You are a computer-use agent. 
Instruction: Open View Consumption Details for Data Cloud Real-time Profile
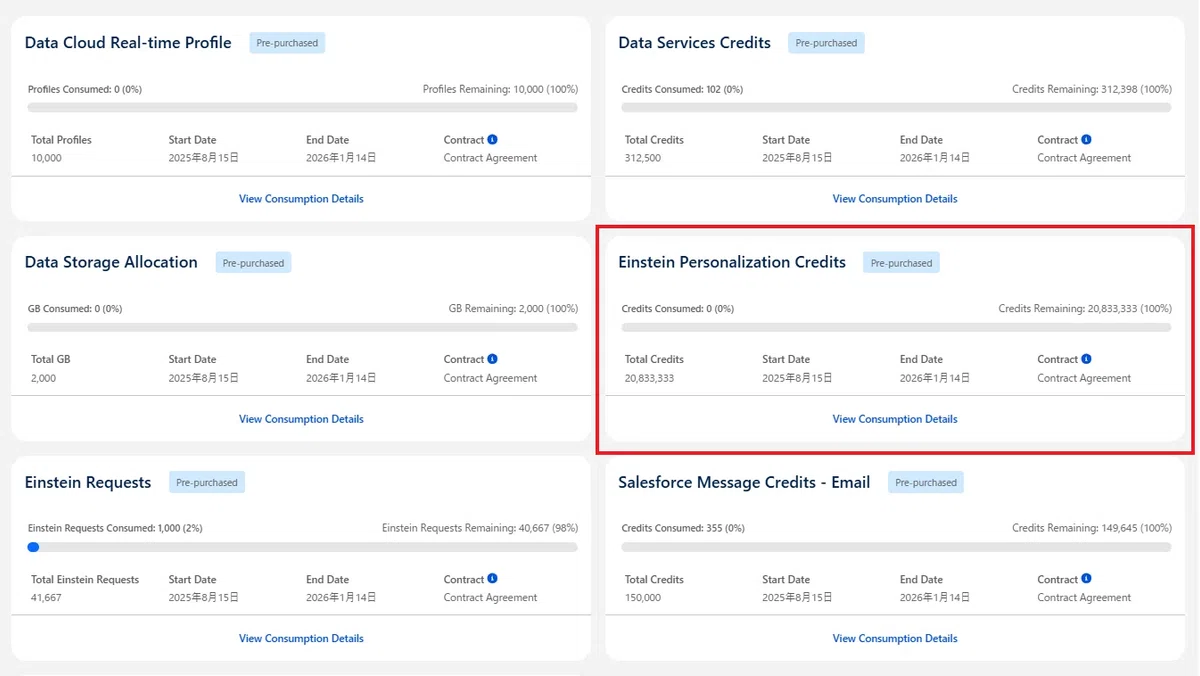(301, 199)
